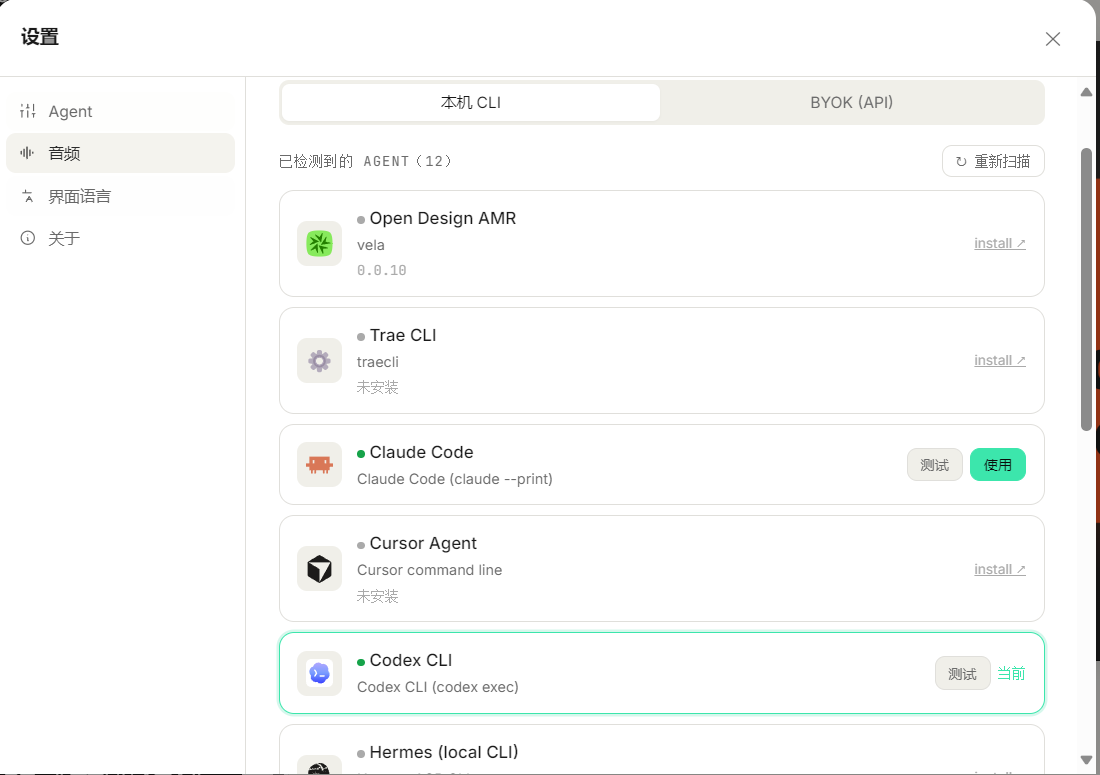Click the gray status dot of Open Design AMR
The image size is (1100, 775).
coord(361,220)
